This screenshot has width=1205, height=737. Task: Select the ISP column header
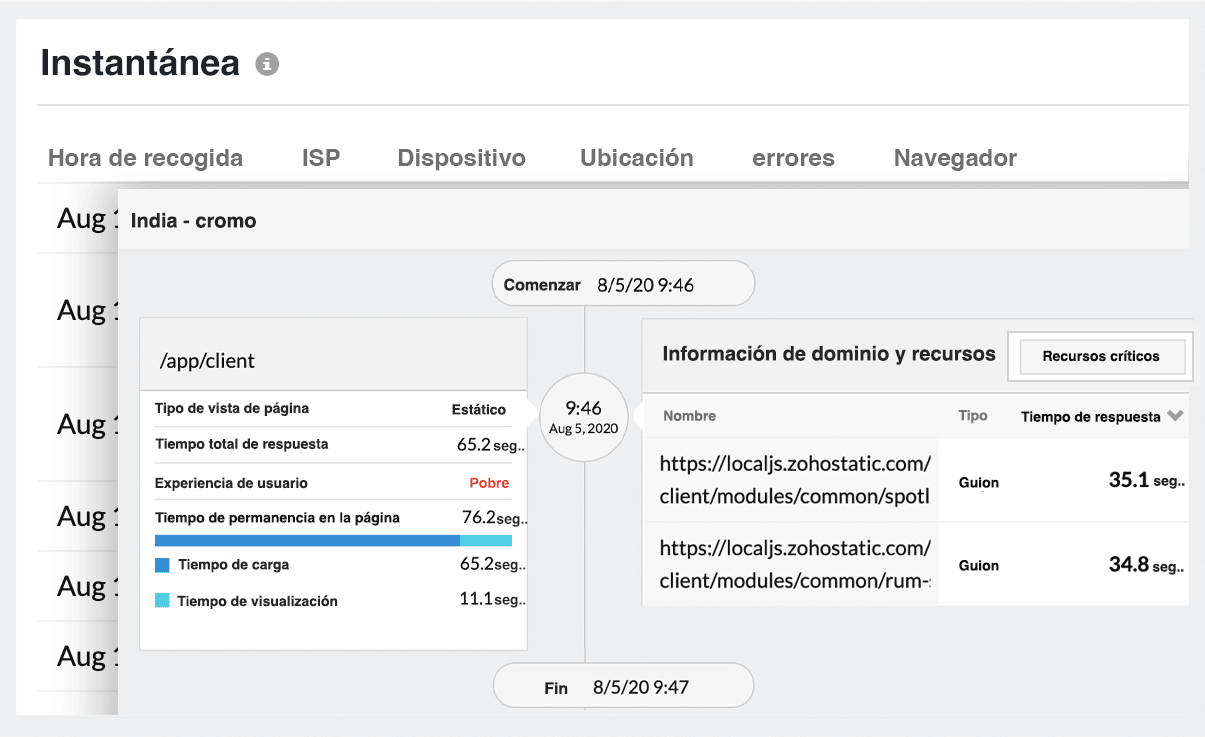320,157
